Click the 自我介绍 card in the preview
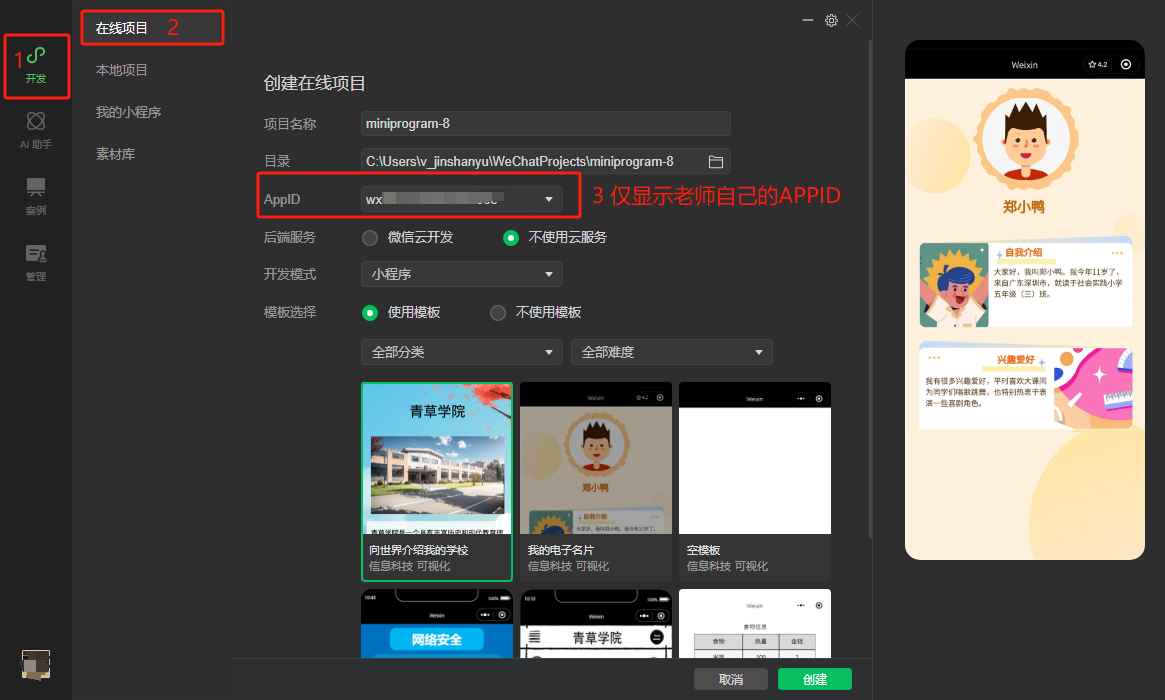 tap(1025, 283)
